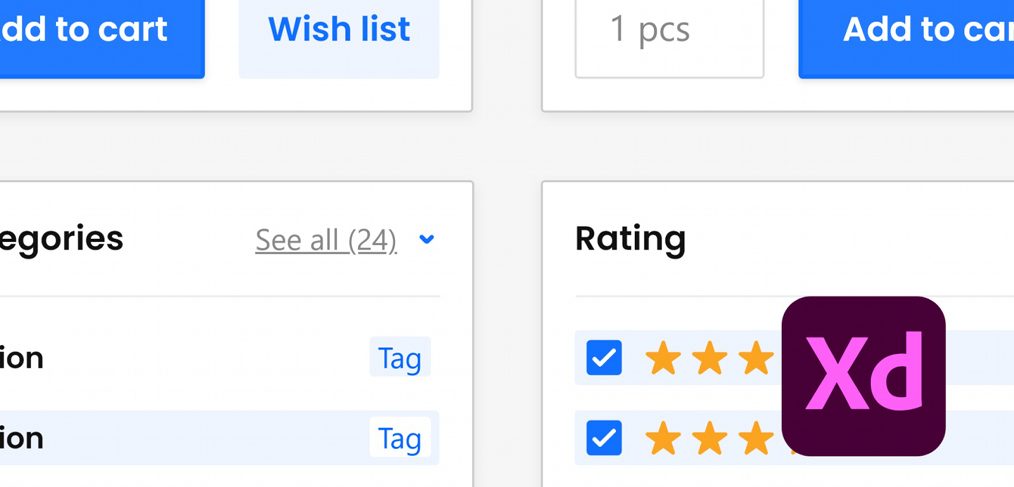
Task: Click second star in the lower rating row
Action: pyautogui.click(x=709, y=438)
